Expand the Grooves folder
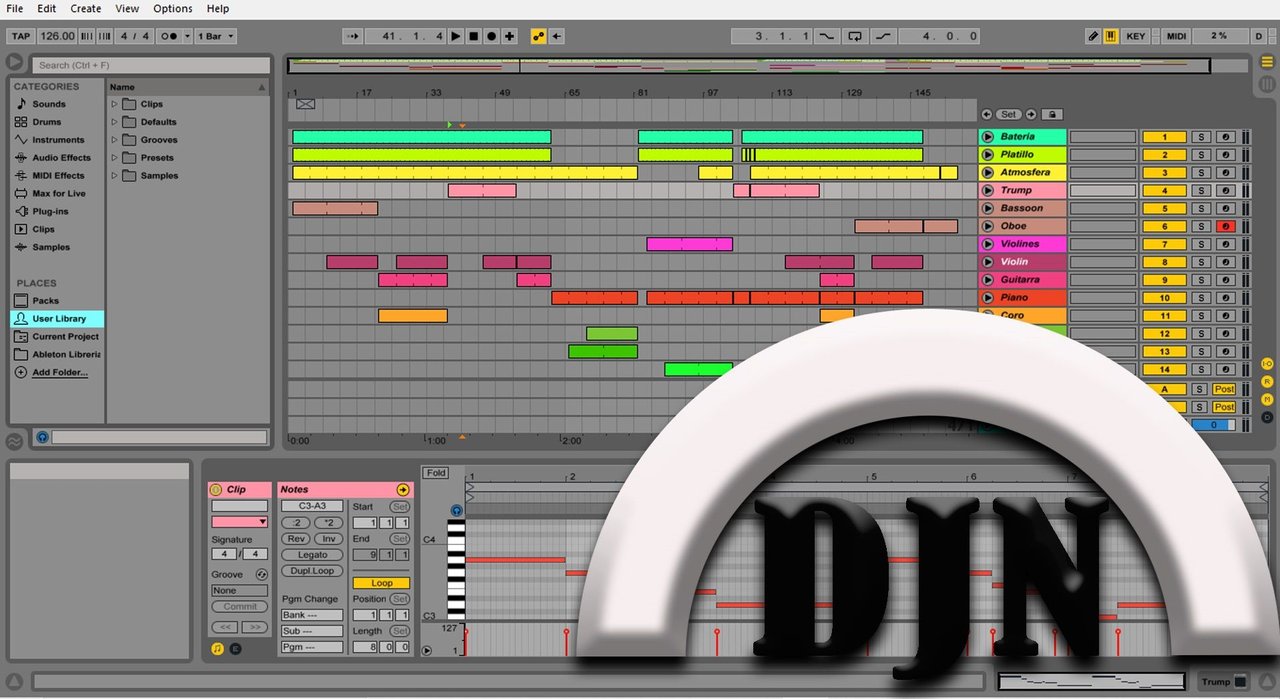 pos(114,140)
